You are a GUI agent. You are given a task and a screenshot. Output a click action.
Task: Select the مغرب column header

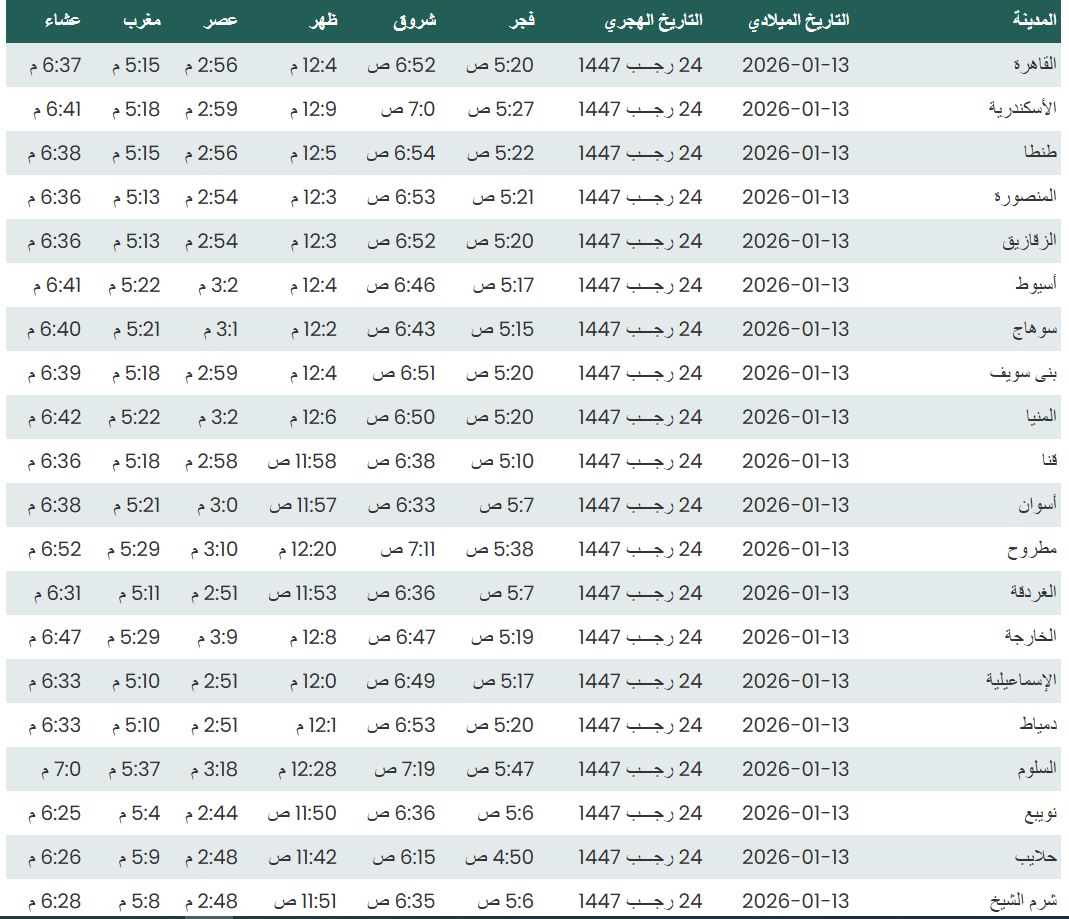coord(143,20)
